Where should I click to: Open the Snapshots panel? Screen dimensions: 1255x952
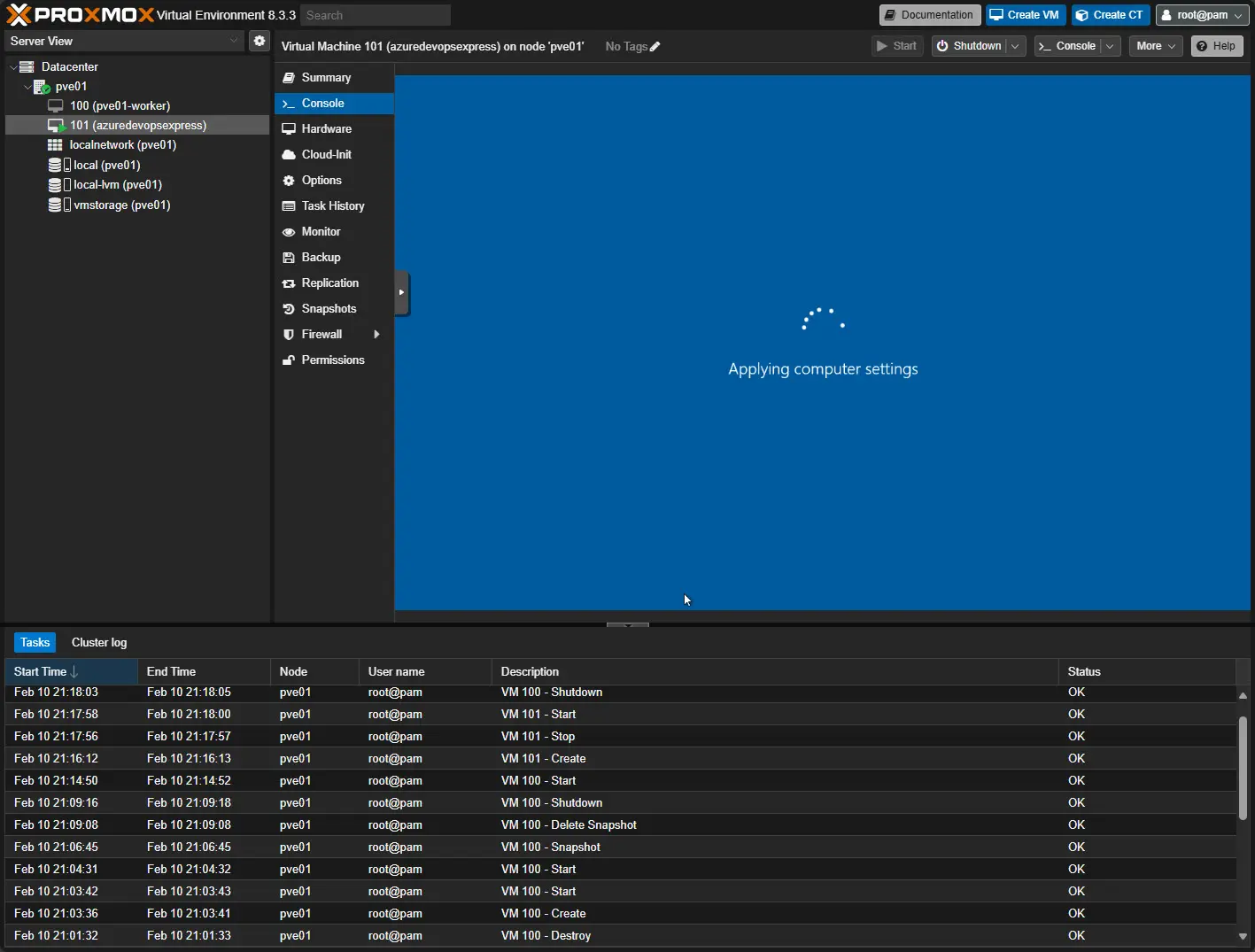pos(329,308)
